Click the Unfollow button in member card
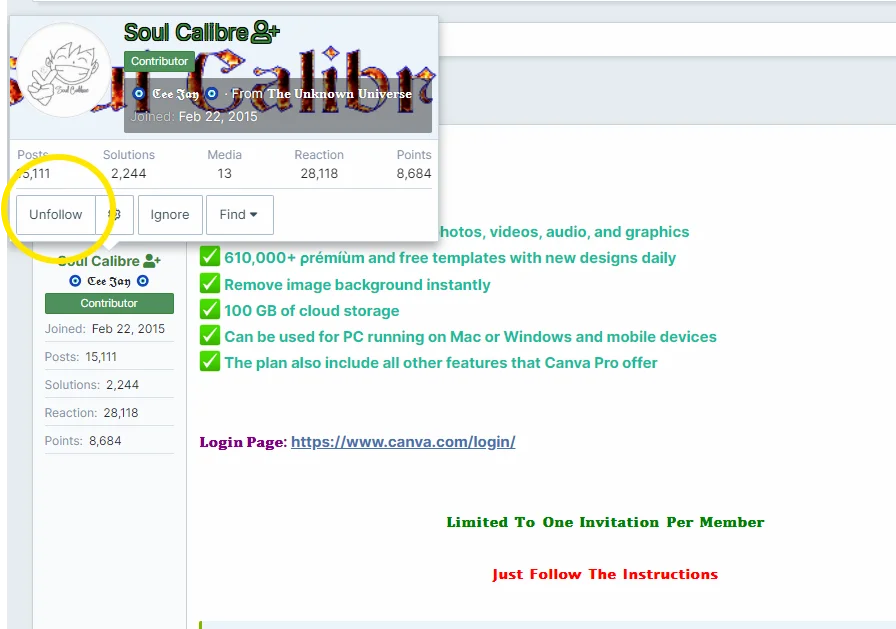The image size is (896, 629). 55,215
